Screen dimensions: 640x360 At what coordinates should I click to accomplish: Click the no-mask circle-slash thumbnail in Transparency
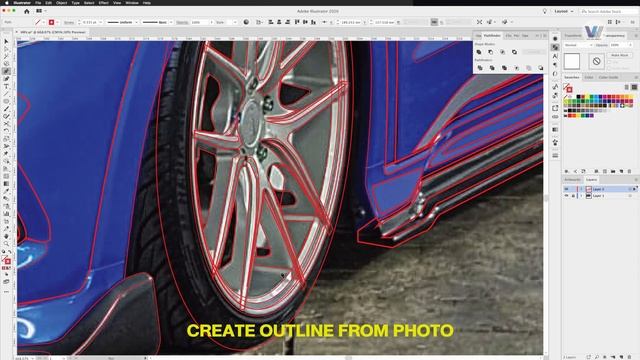(x=596, y=62)
